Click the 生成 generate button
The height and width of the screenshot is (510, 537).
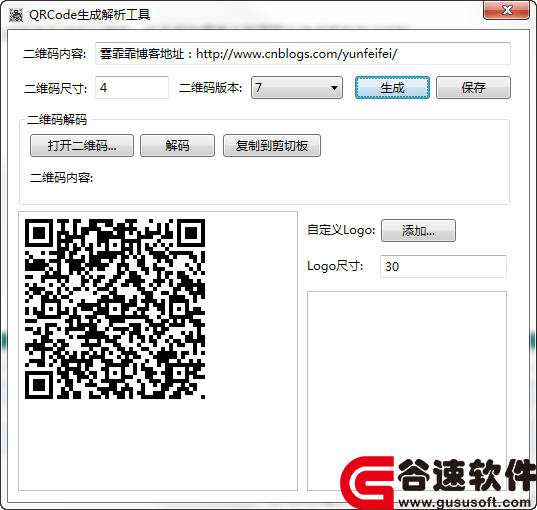[392, 88]
